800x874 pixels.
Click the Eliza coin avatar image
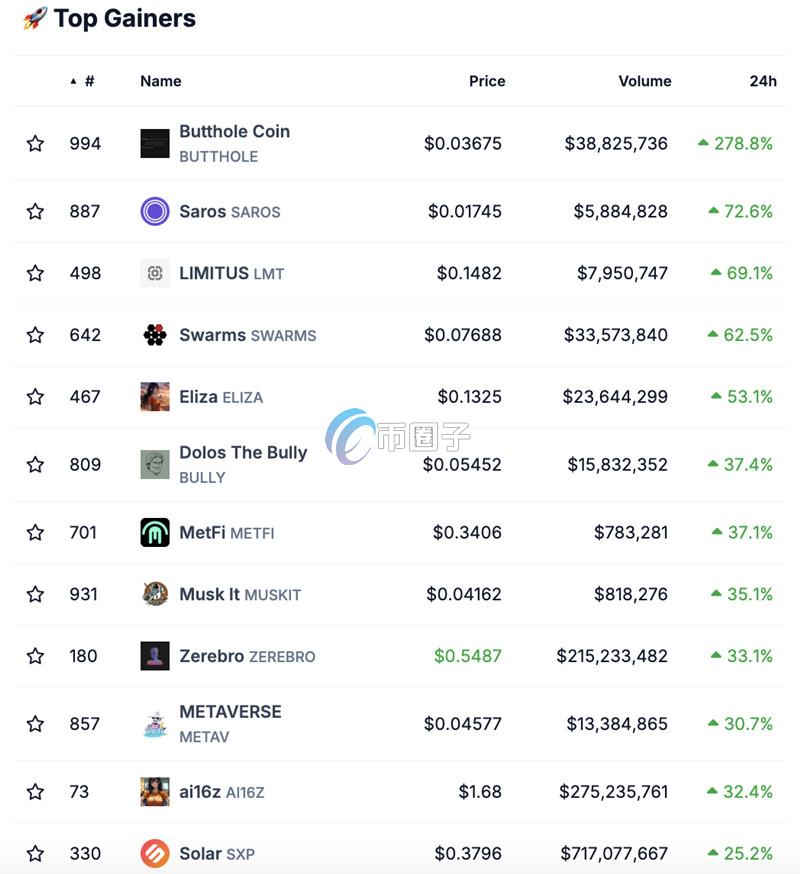pyautogui.click(x=155, y=396)
